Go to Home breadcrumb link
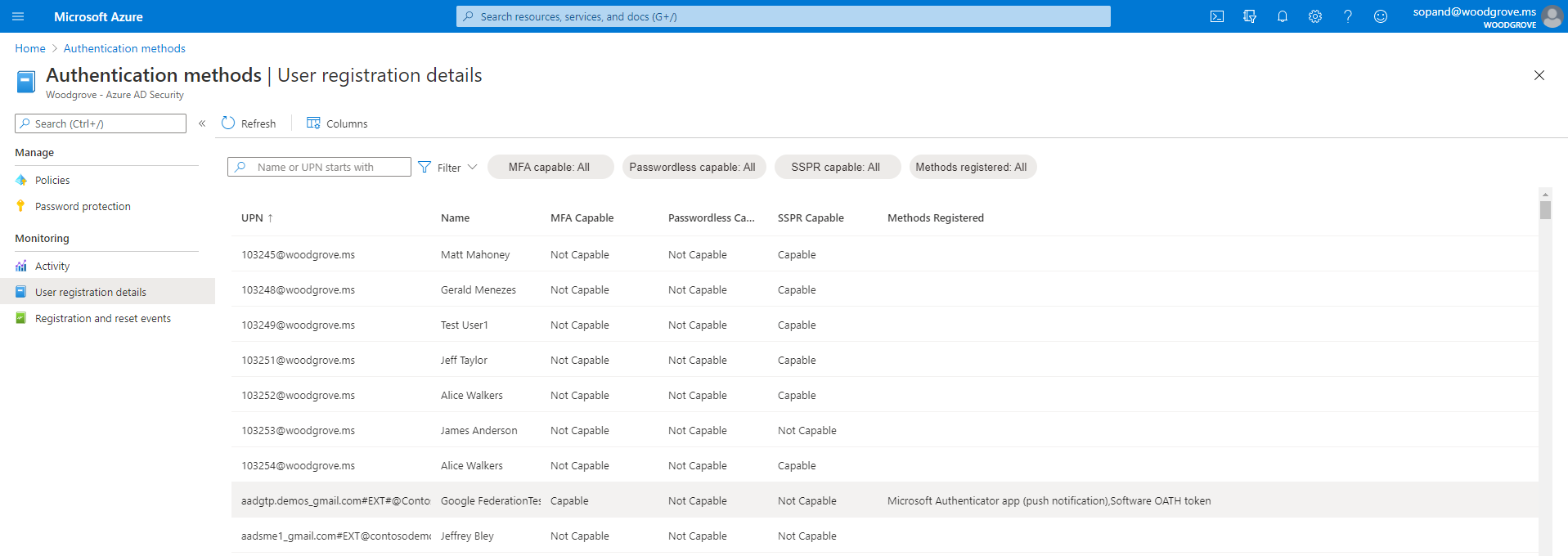The image size is (1568, 556). click(30, 49)
